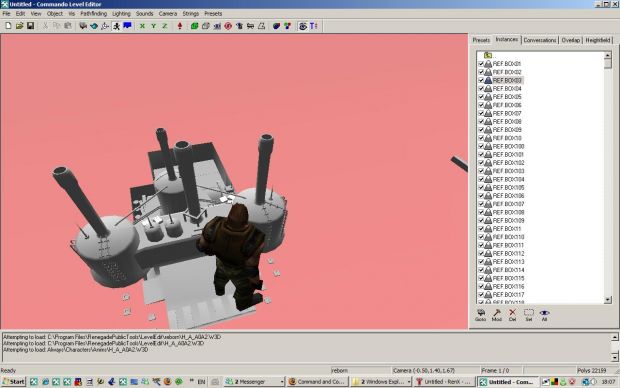Click the output log scrollbar up arrow
Image resolution: width=620 pixels, height=388 pixels.
(615, 337)
